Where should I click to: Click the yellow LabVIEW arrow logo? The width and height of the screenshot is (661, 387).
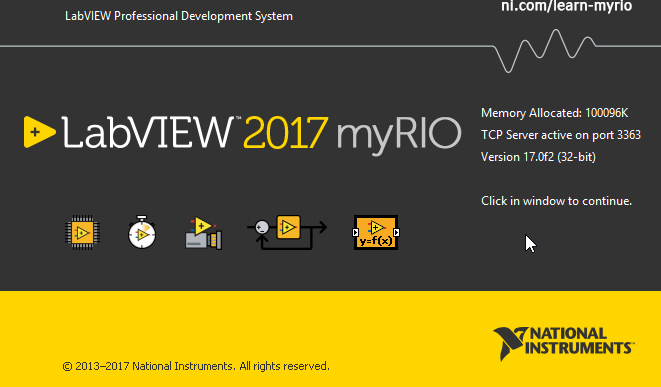39,132
